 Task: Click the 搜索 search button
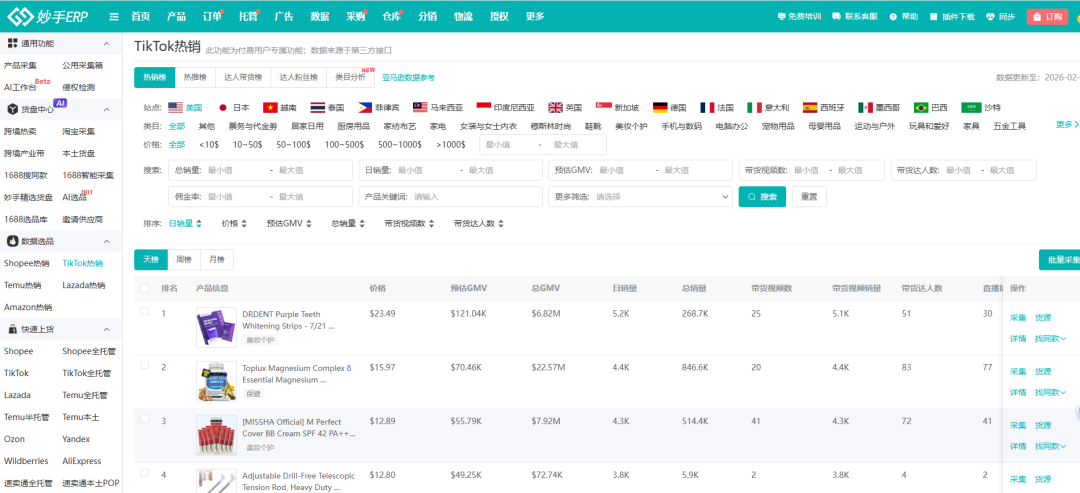[x=762, y=197]
